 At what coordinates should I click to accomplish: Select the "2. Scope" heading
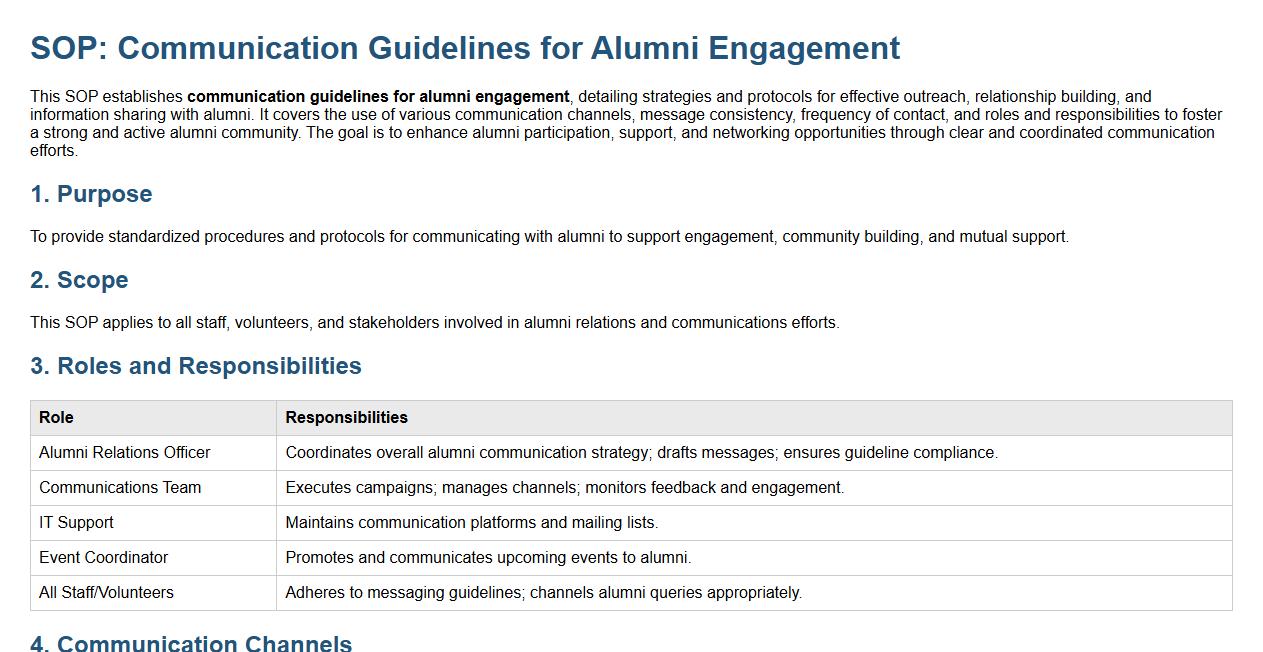[x=79, y=280]
